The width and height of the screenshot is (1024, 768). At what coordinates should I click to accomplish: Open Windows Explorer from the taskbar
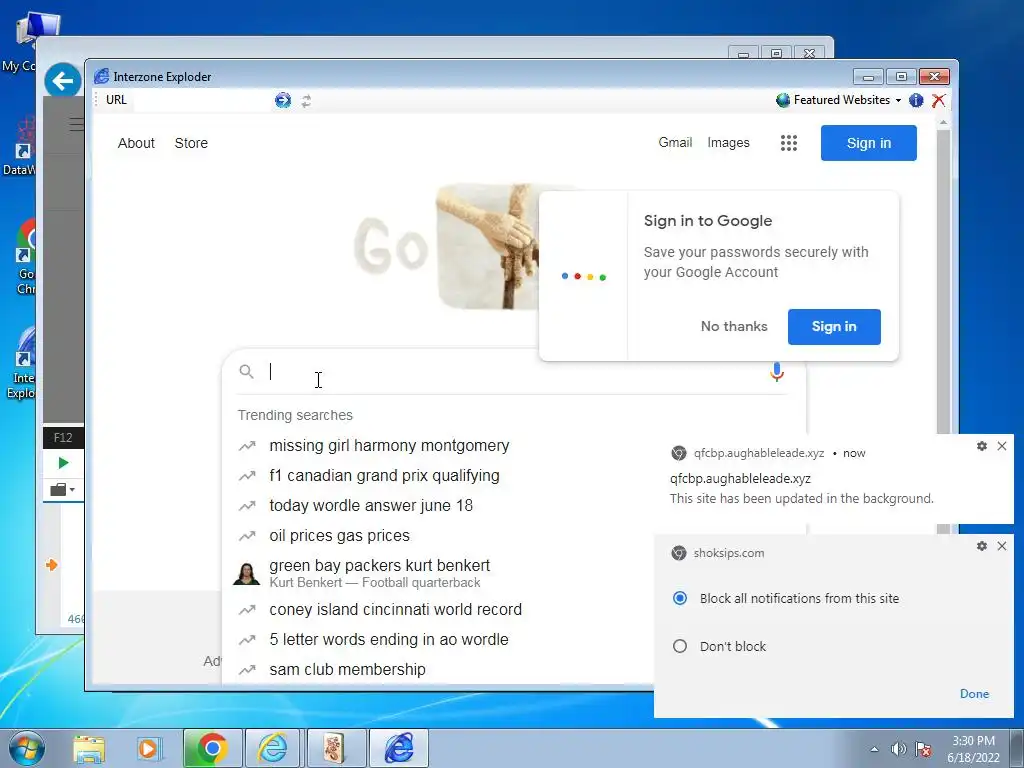89,748
